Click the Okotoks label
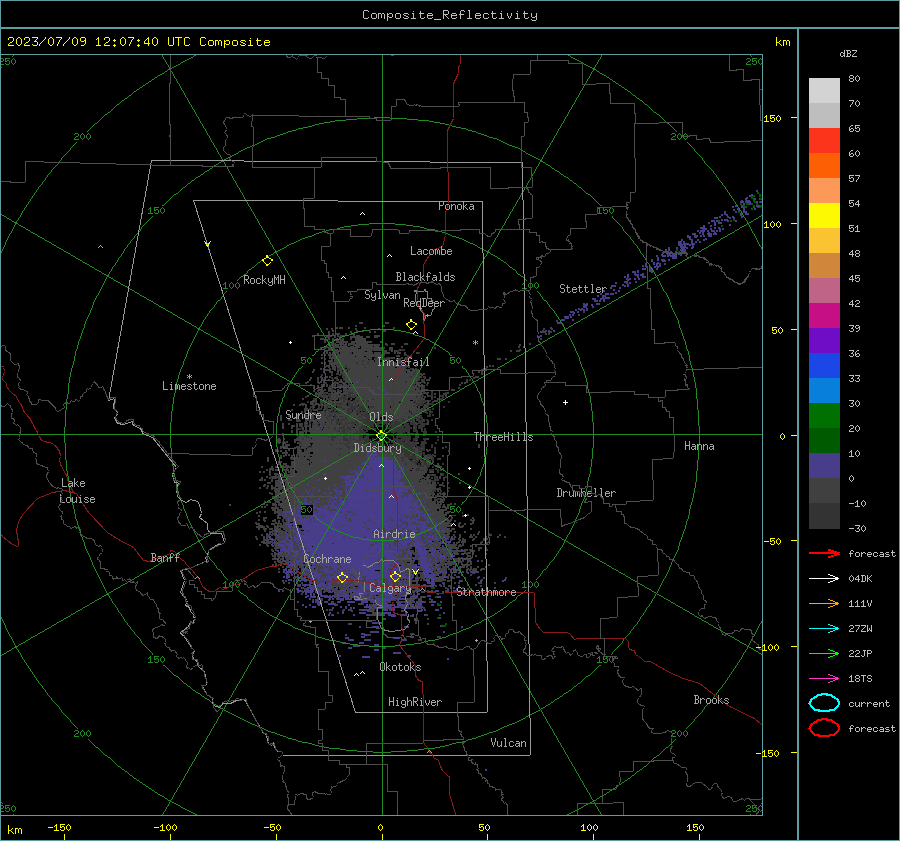Screen dimensions: 900x841 [400, 667]
